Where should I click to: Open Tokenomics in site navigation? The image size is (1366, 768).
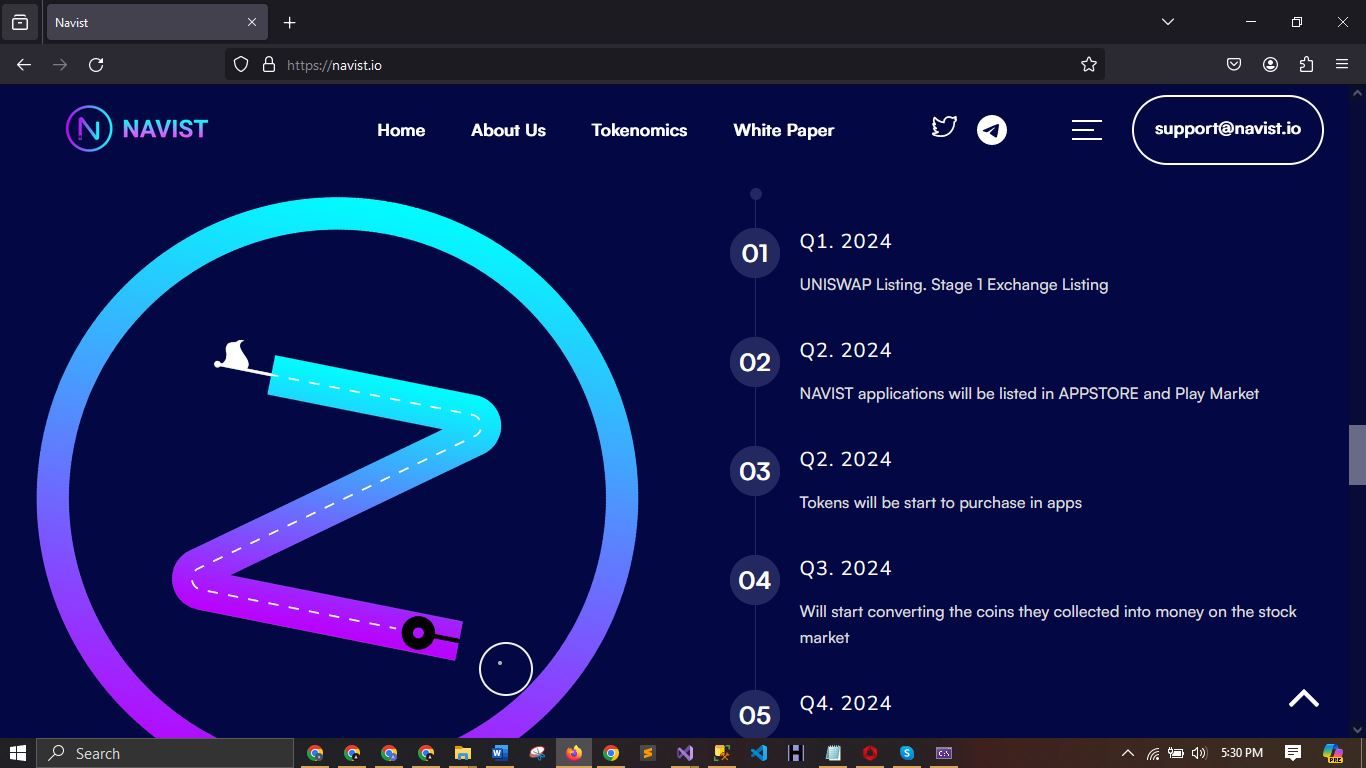point(639,130)
